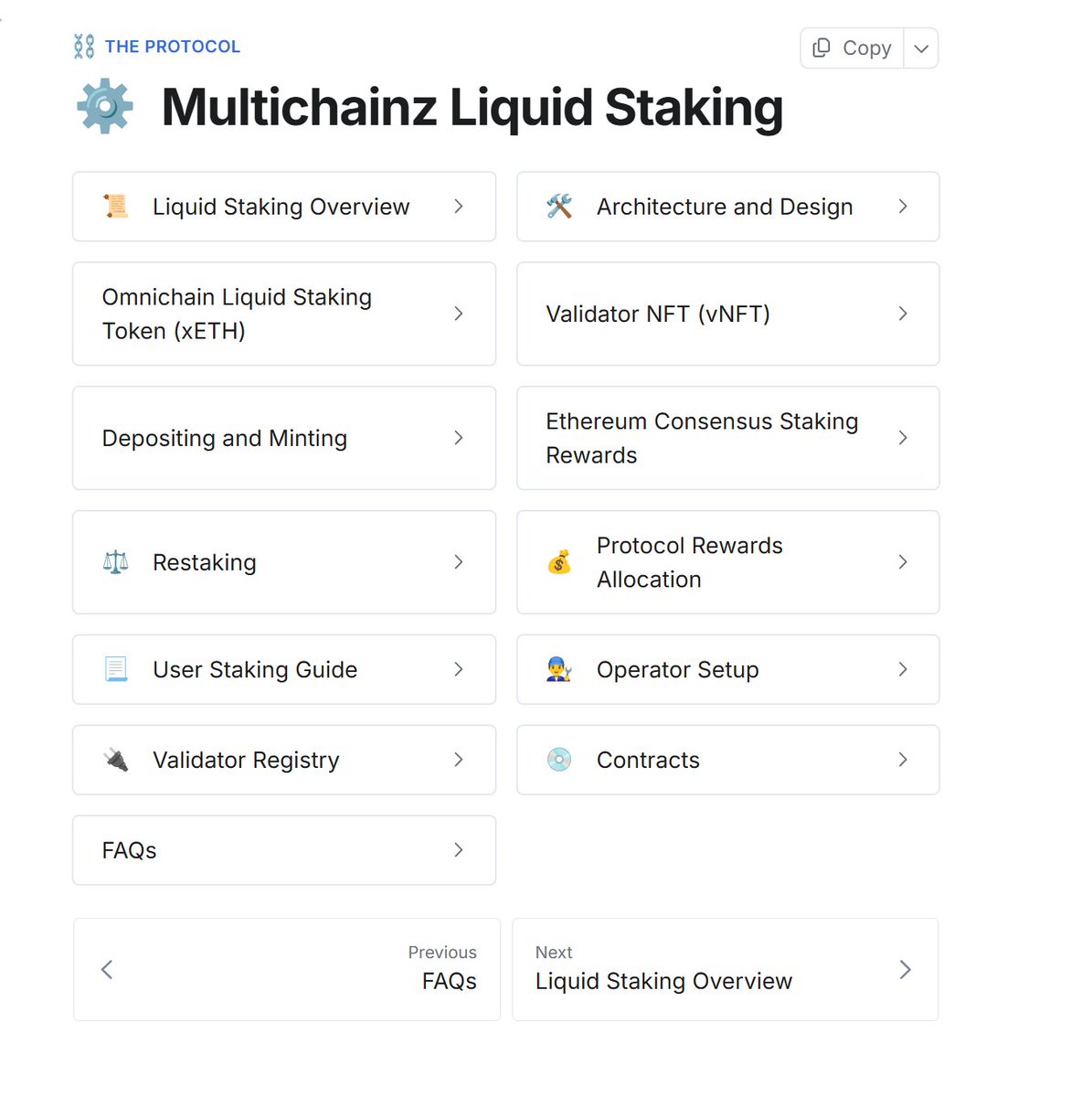Click the chevron on Contracts card
The image size is (1092, 1097).
point(903,760)
